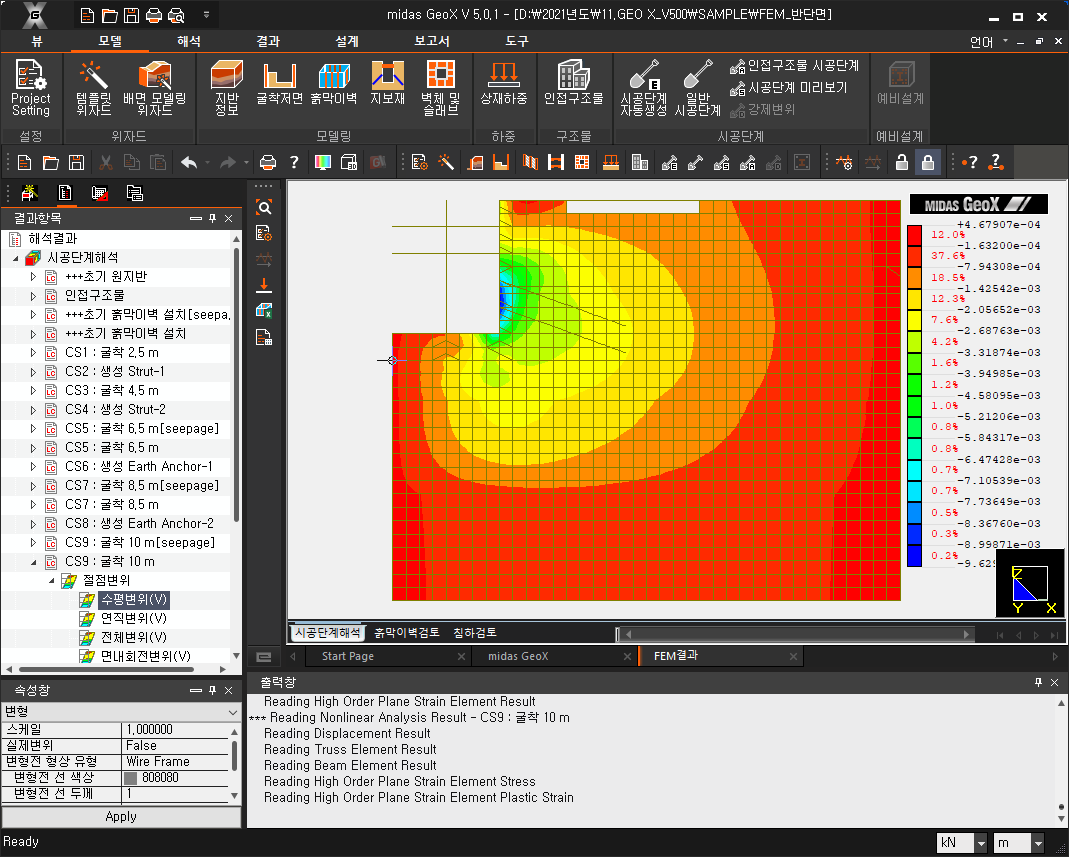Launch the 템플릿 위자드 template wizard

tap(93, 88)
